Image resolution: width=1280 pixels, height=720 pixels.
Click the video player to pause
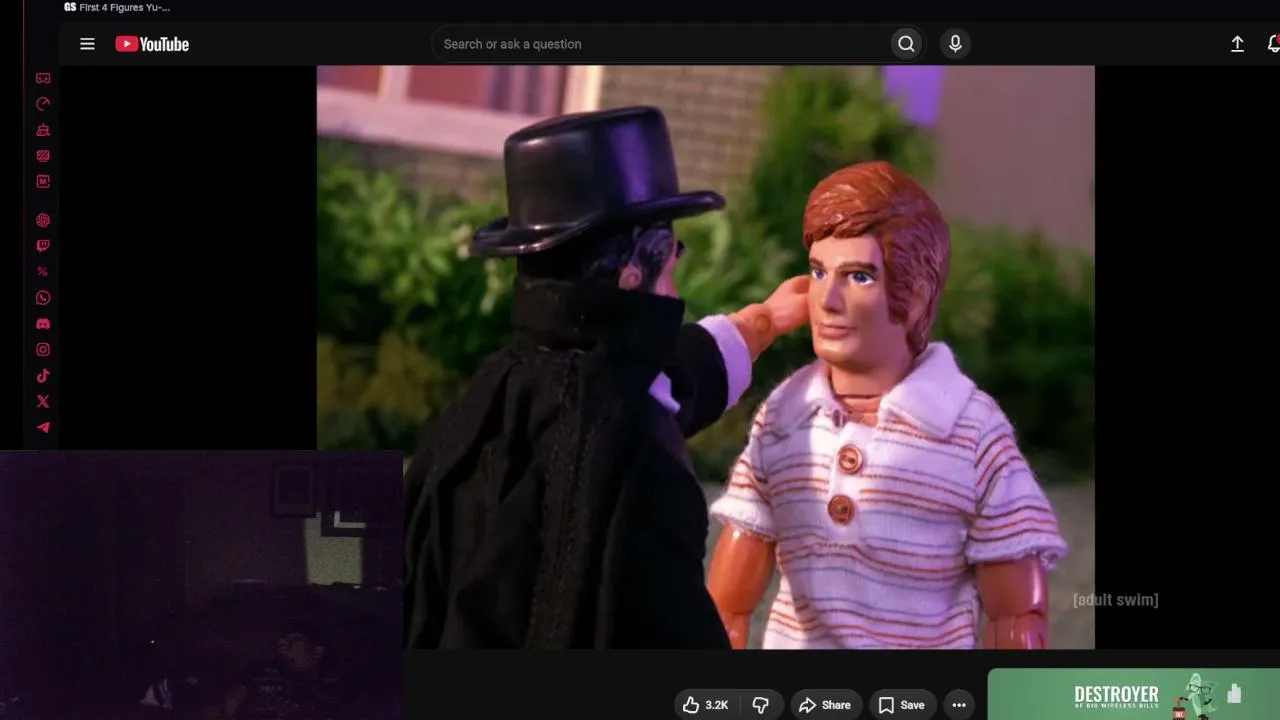[x=705, y=357]
